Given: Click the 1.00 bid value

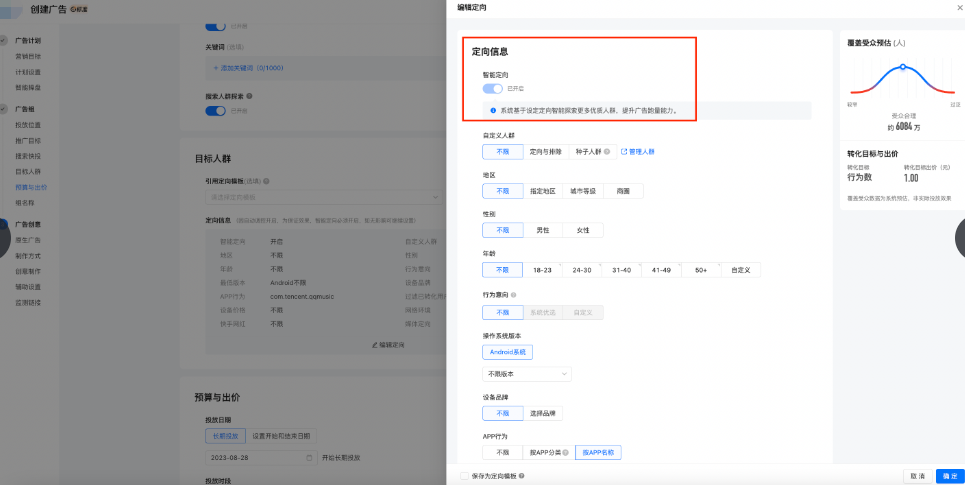Looking at the screenshot, I should 911,178.
